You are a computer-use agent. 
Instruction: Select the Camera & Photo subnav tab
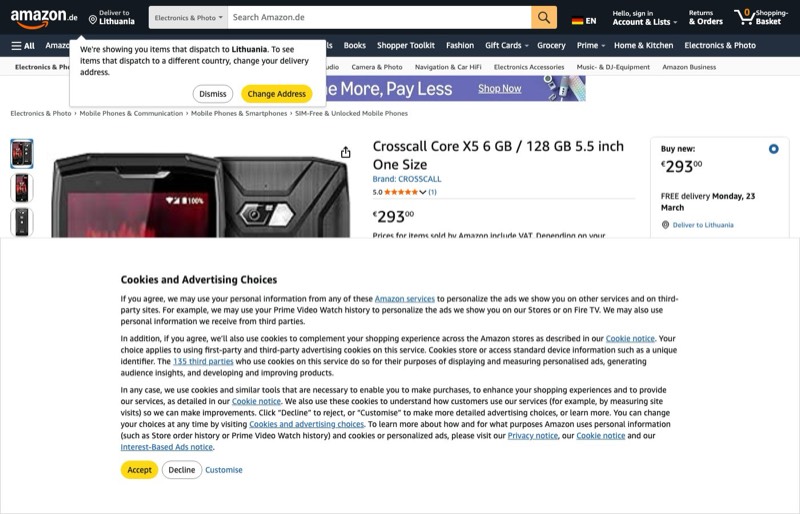[x=377, y=67]
